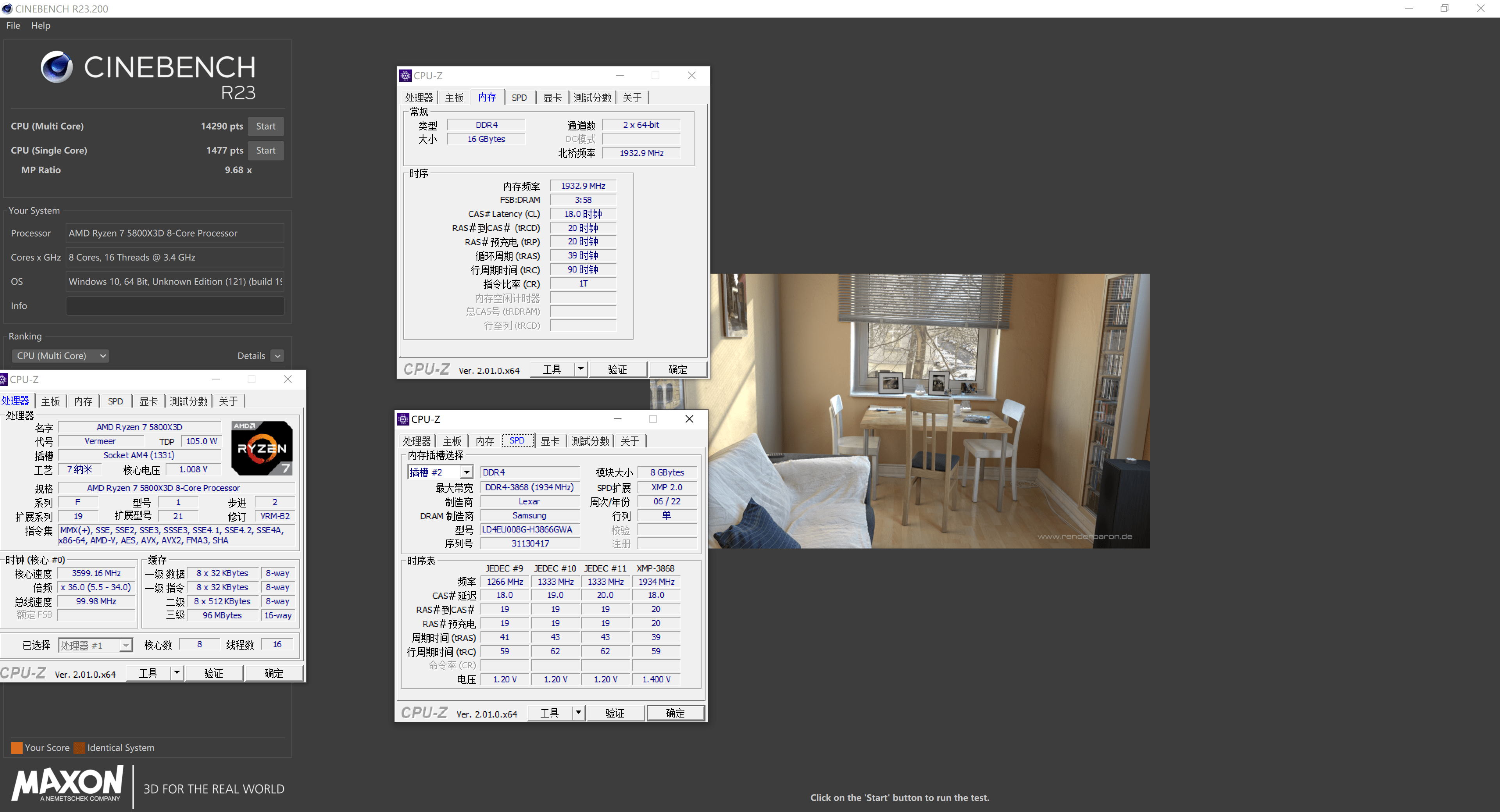Close the CPU-Z memory window
The image size is (1500, 812).
[x=692, y=76]
